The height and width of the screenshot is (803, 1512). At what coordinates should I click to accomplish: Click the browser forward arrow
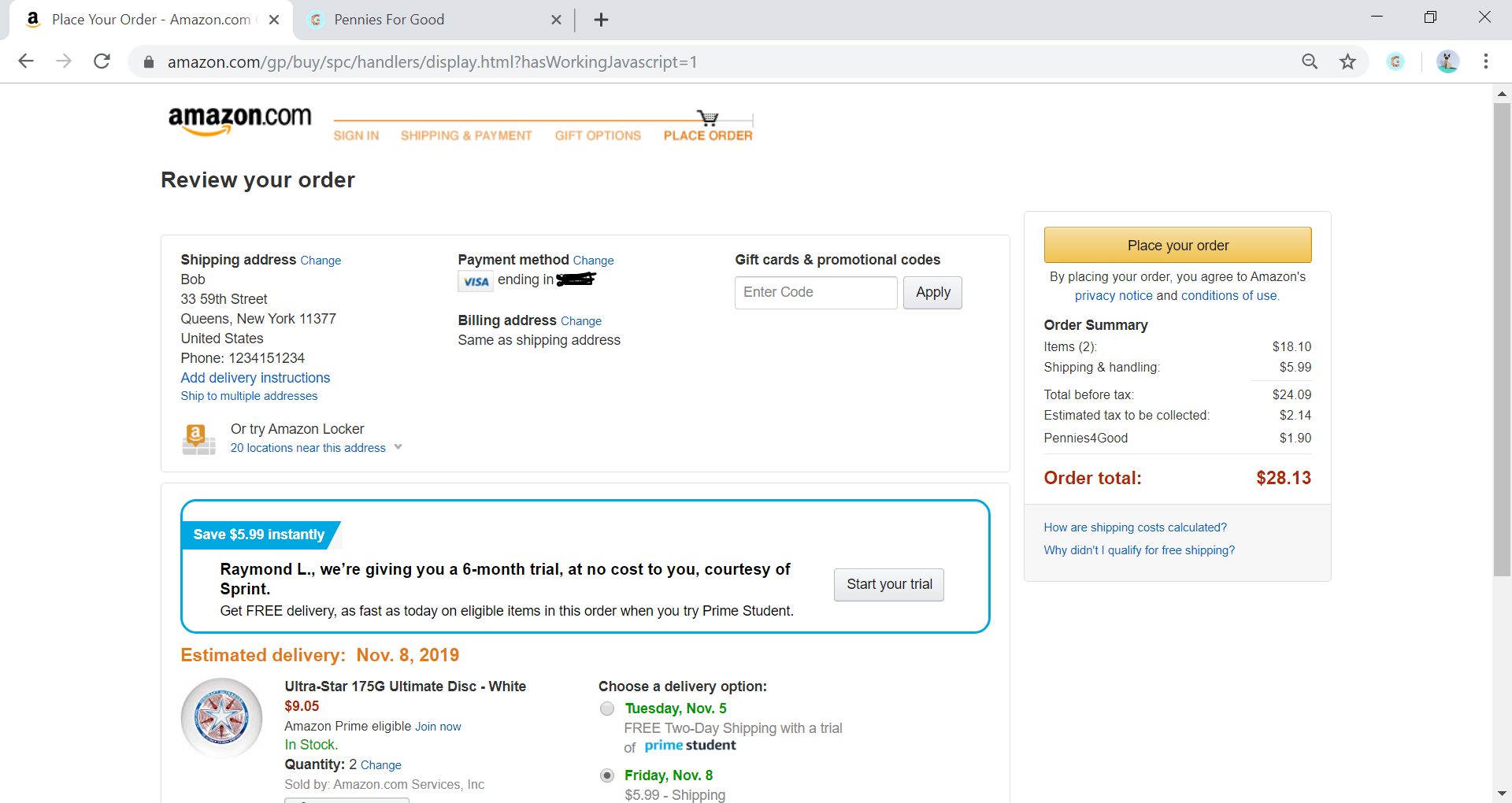tap(64, 61)
